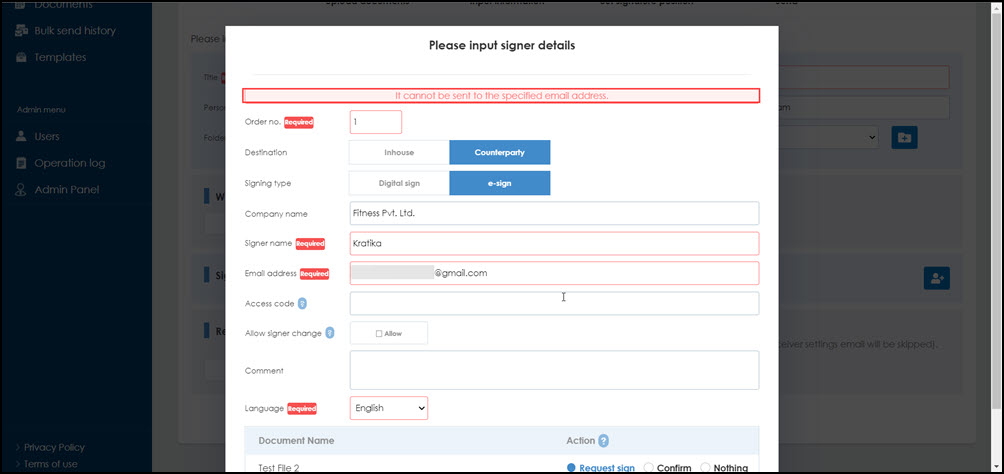Select Inhouse destination

click(x=399, y=152)
